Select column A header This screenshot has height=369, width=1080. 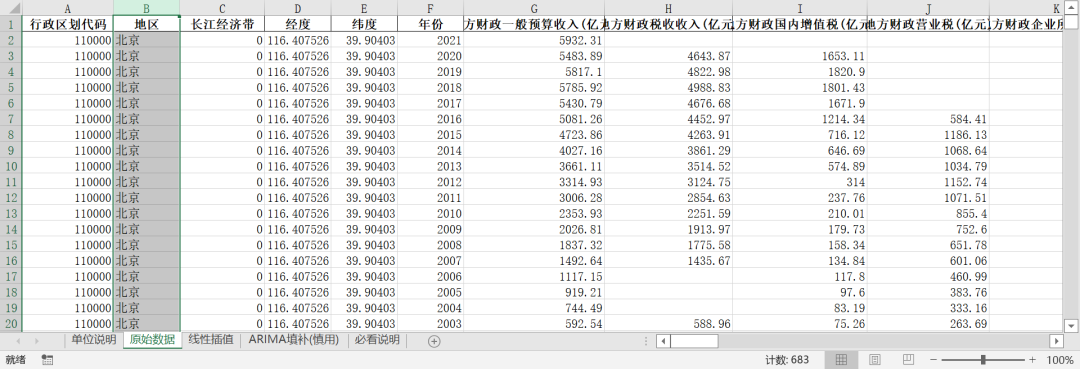click(68, 8)
